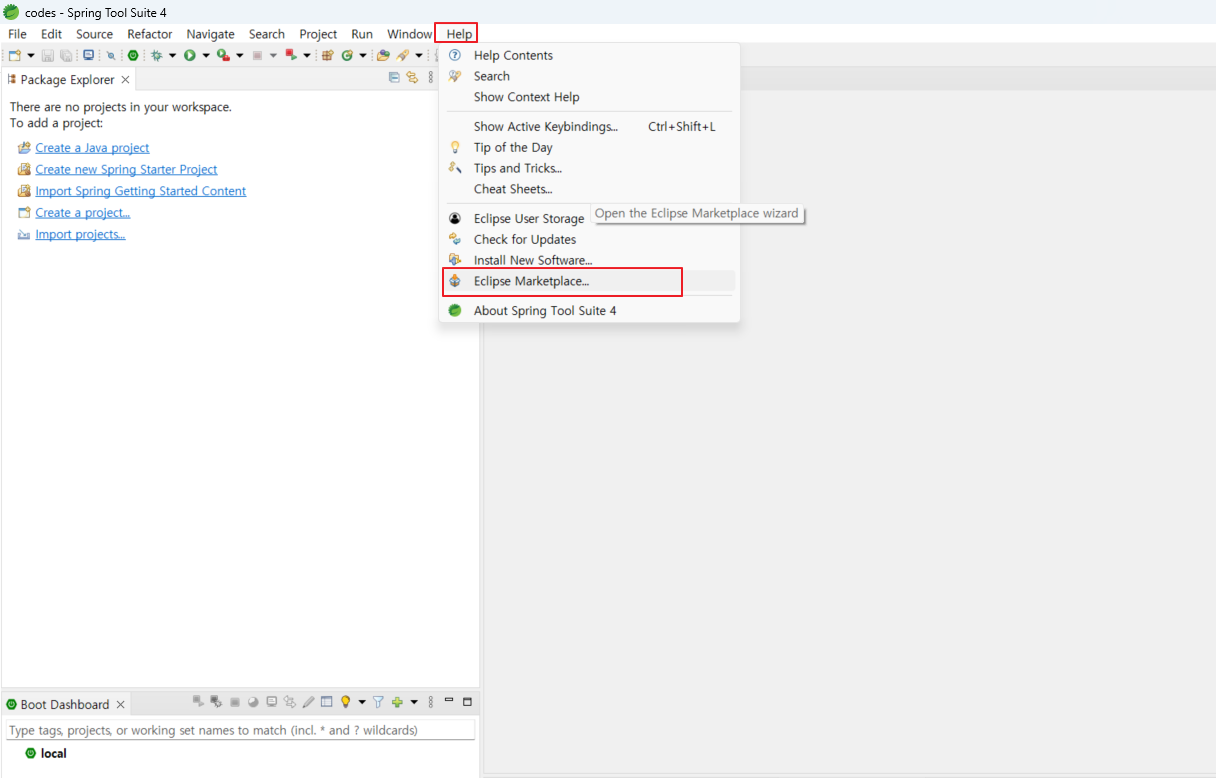Select Show Active Keybindings entry
1216x778 pixels.
click(589, 126)
